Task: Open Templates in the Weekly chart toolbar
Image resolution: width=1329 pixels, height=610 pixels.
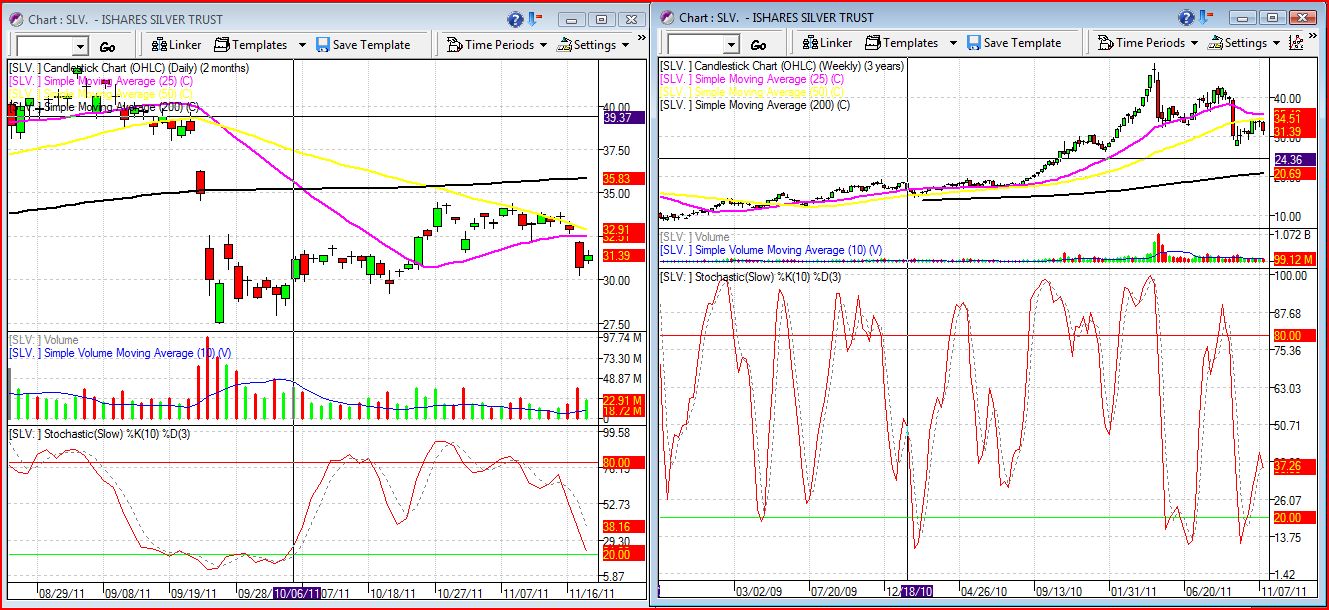Action: pos(901,43)
